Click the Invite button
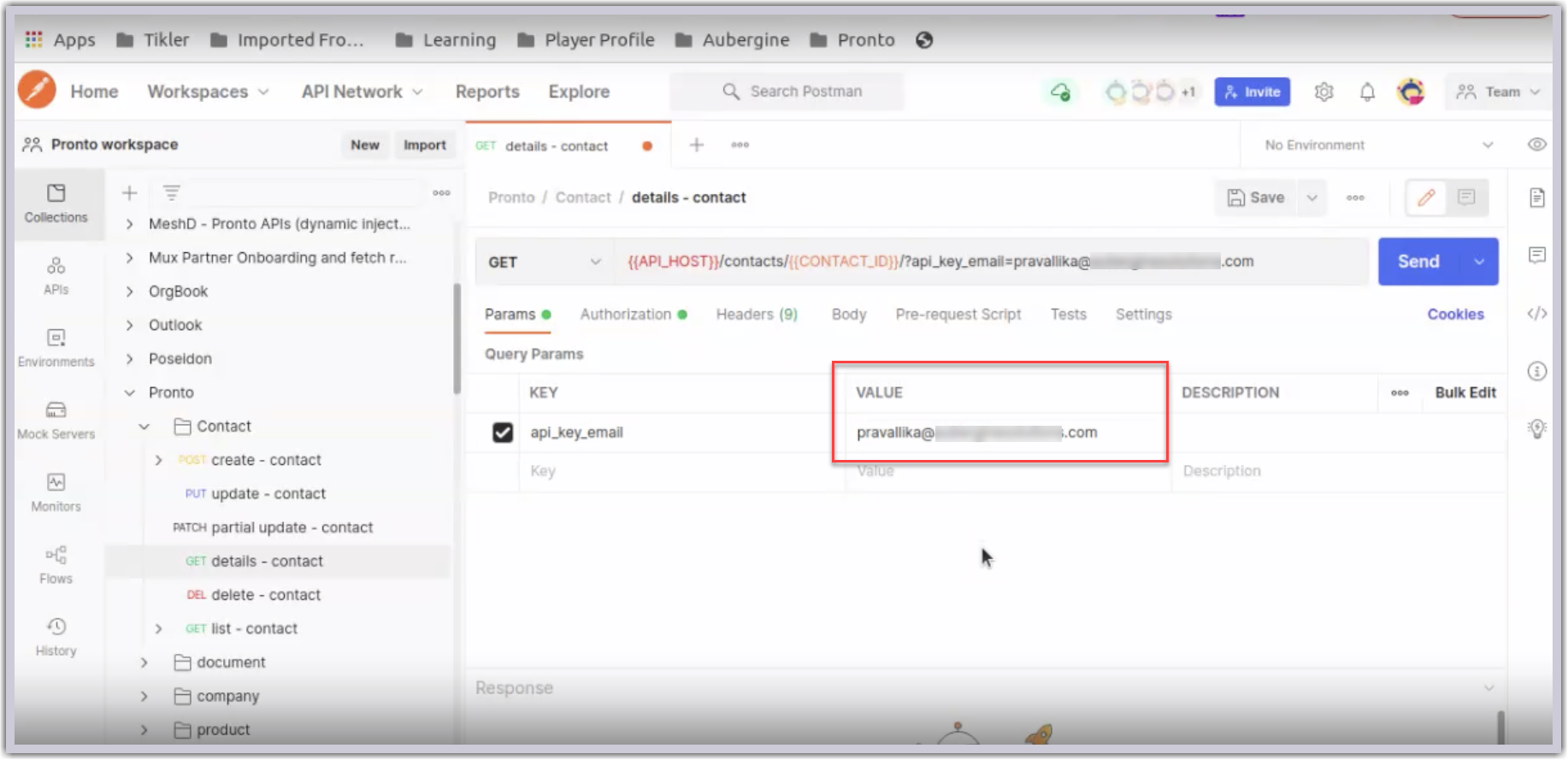This screenshot has height=760, width=1568. [x=1253, y=91]
